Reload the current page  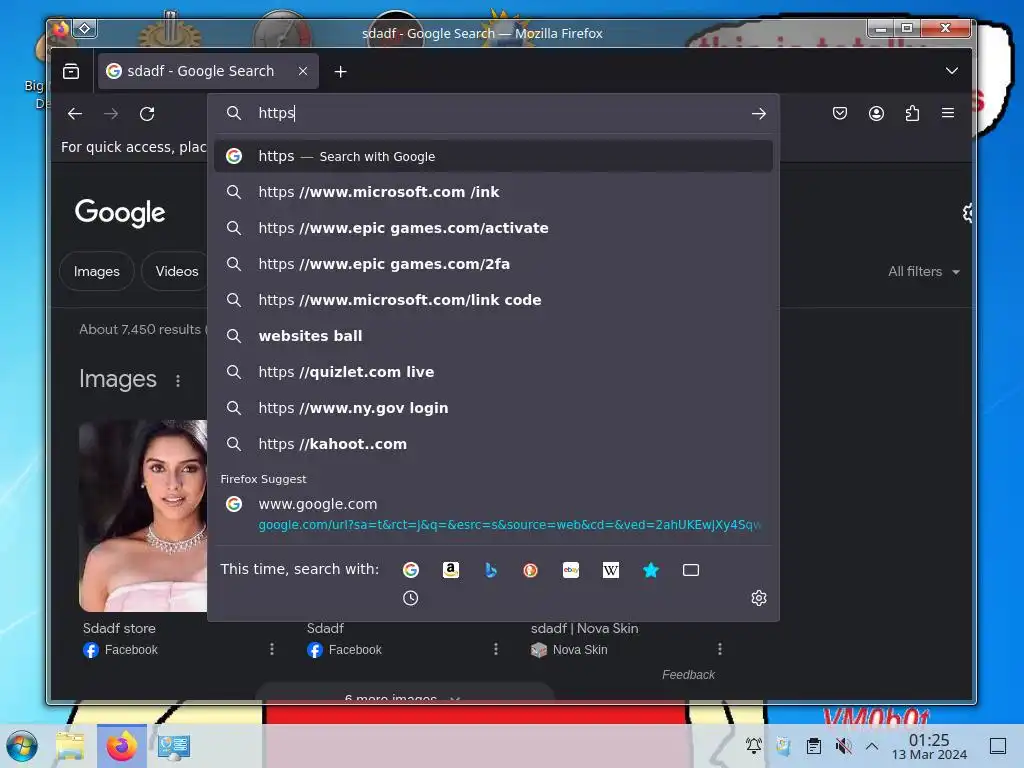(147, 114)
